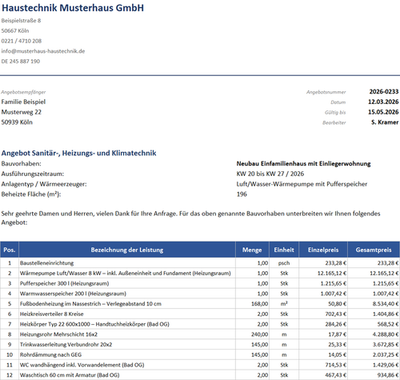Select the recipient city 50939 Köln
Image resolution: width=400 pixels, height=380 pixels.
point(17,122)
